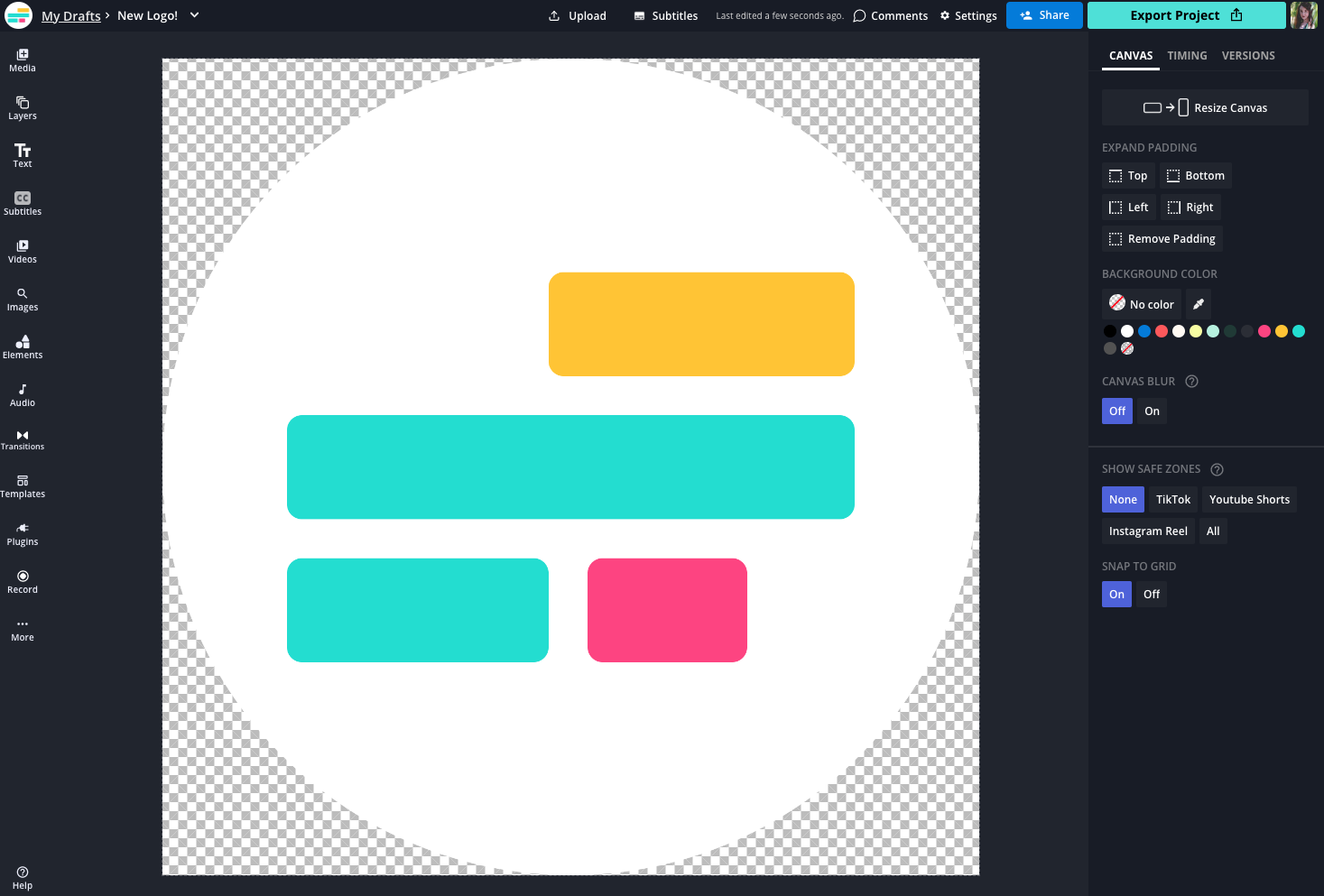This screenshot has height=896, width=1324.
Task: Open the Templates panel
Action: coord(22,487)
